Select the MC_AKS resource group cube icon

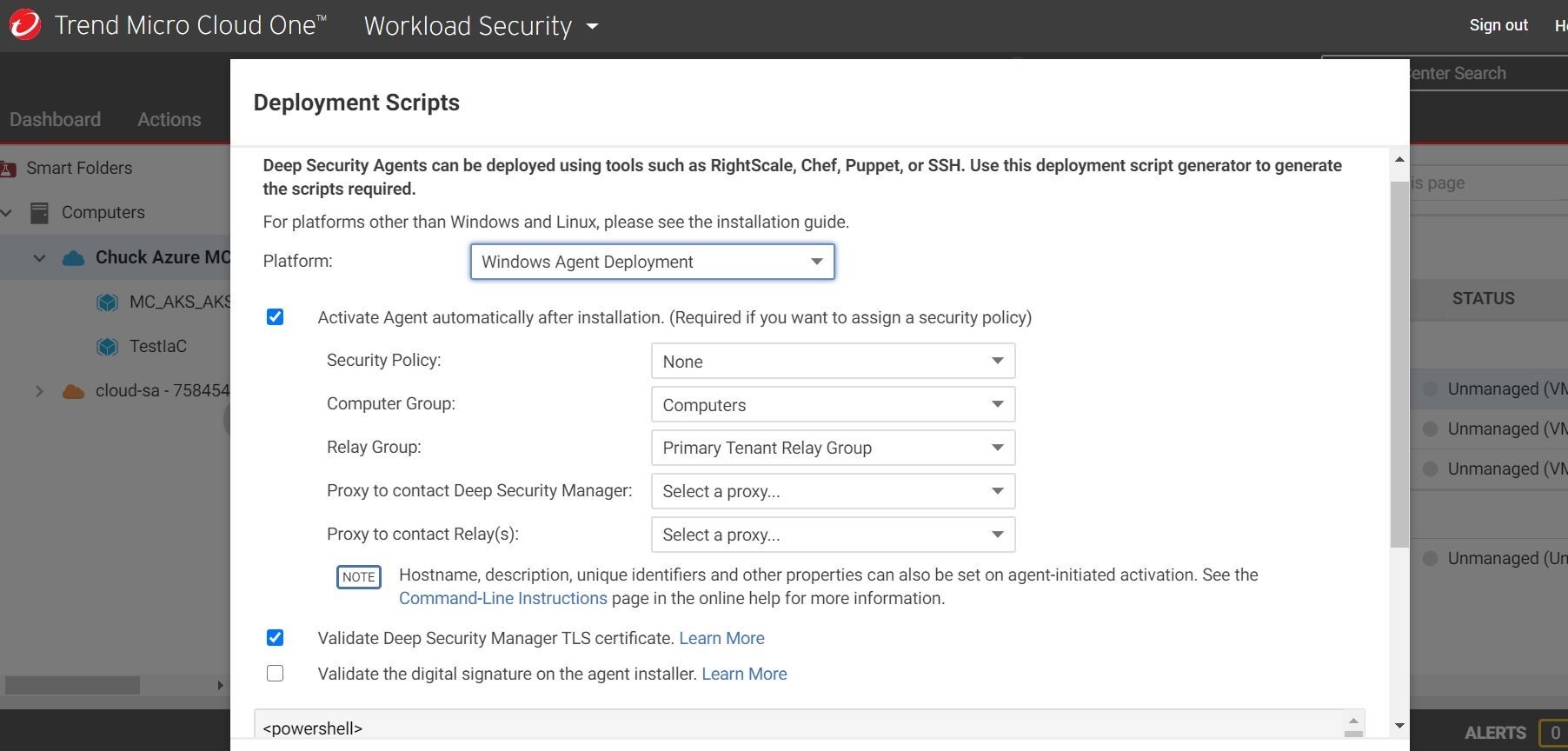(x=107, y=302)
